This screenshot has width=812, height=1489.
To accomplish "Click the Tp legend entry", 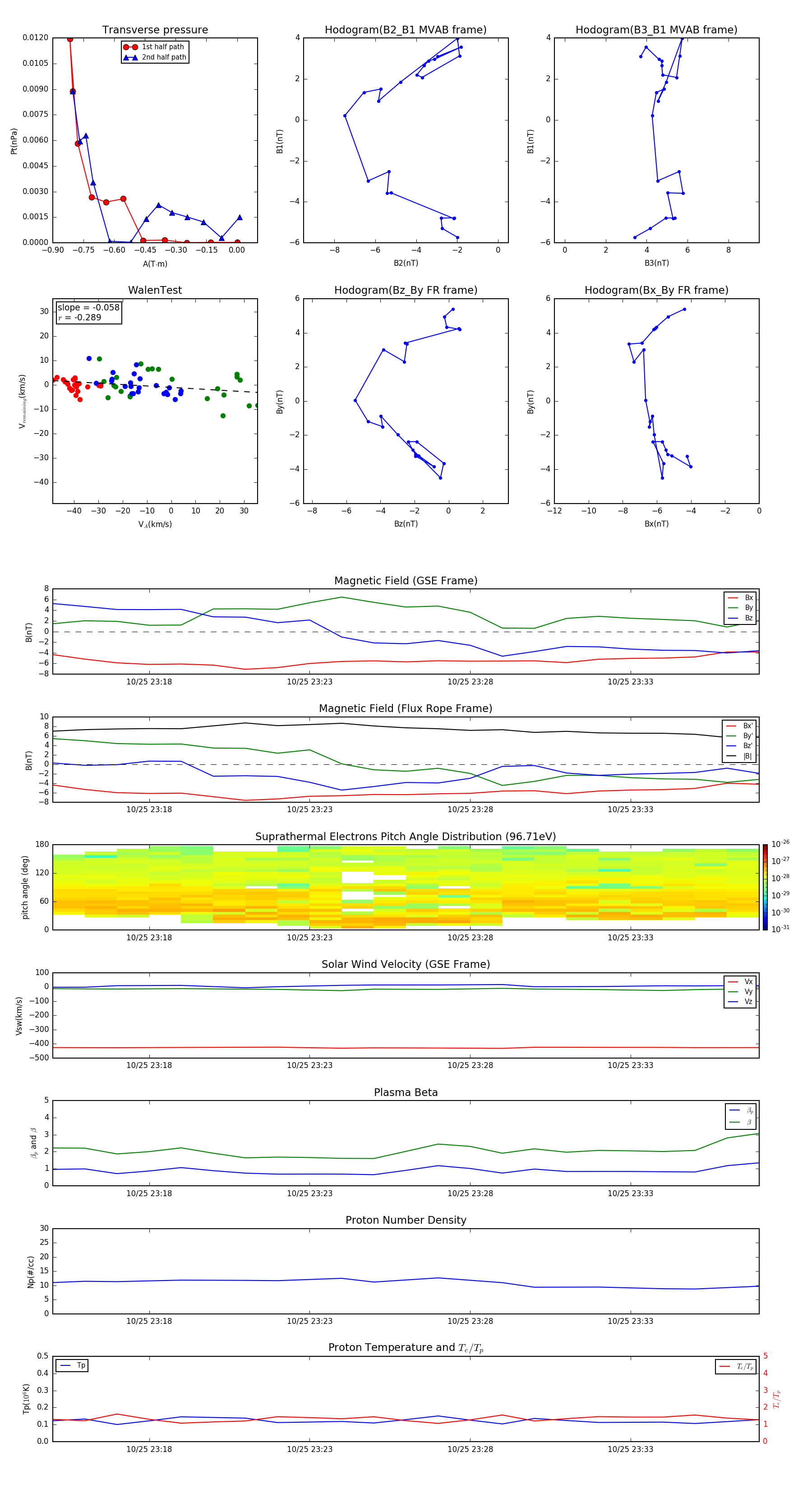I will tap(72, 1365).
